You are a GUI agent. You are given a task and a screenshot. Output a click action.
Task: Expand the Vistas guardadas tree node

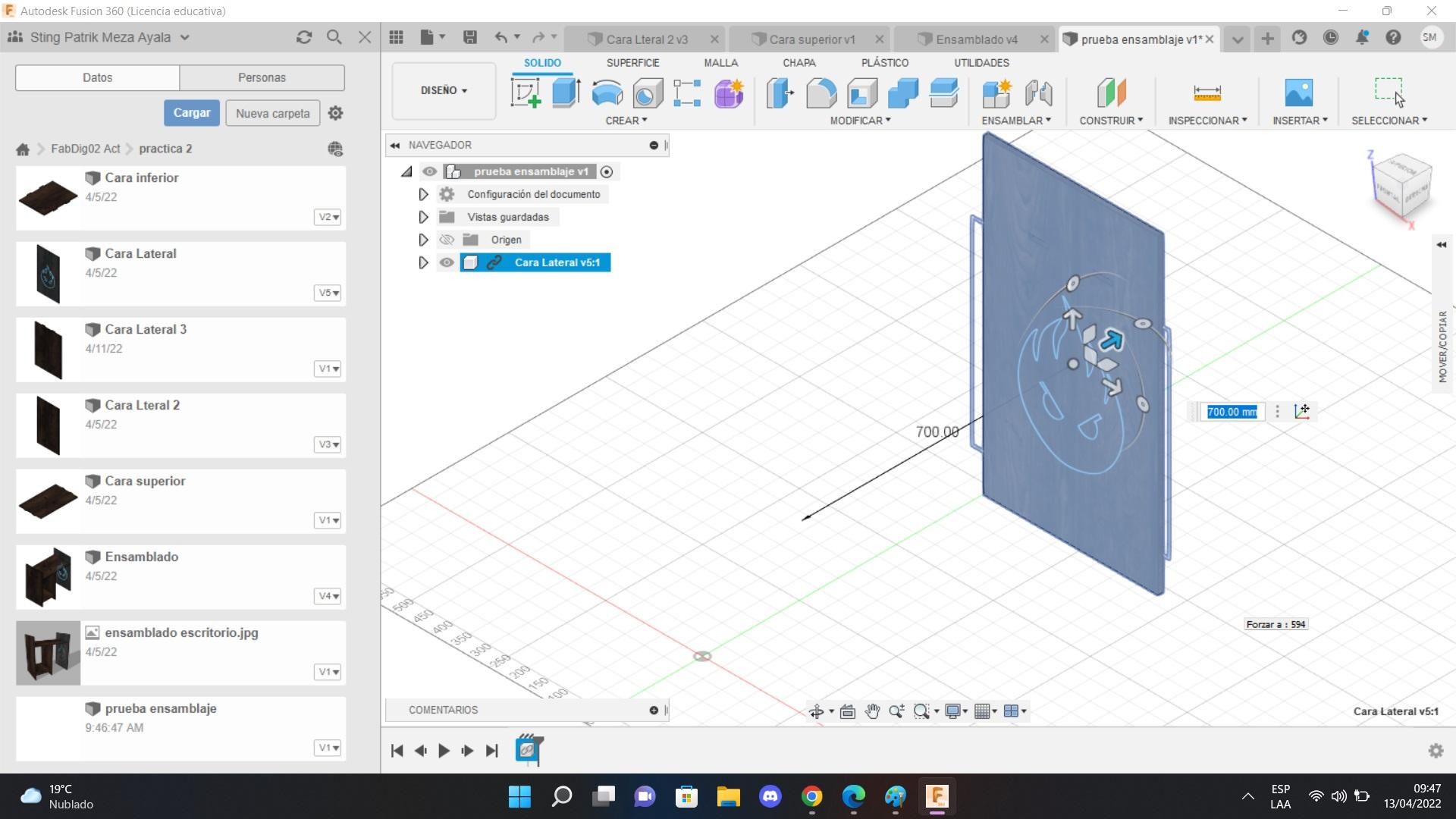coord(423,217)
